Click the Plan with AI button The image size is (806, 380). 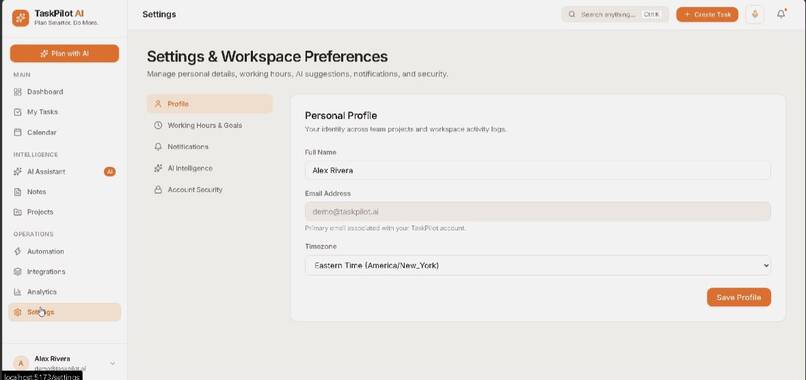pos(64,53)
